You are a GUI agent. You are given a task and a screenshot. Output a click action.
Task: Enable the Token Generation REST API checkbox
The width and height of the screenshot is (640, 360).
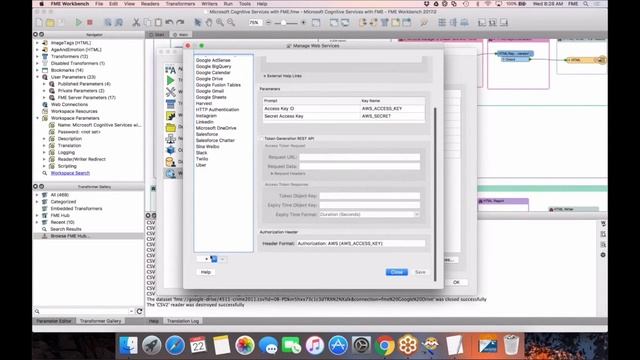tap(262, 138)
